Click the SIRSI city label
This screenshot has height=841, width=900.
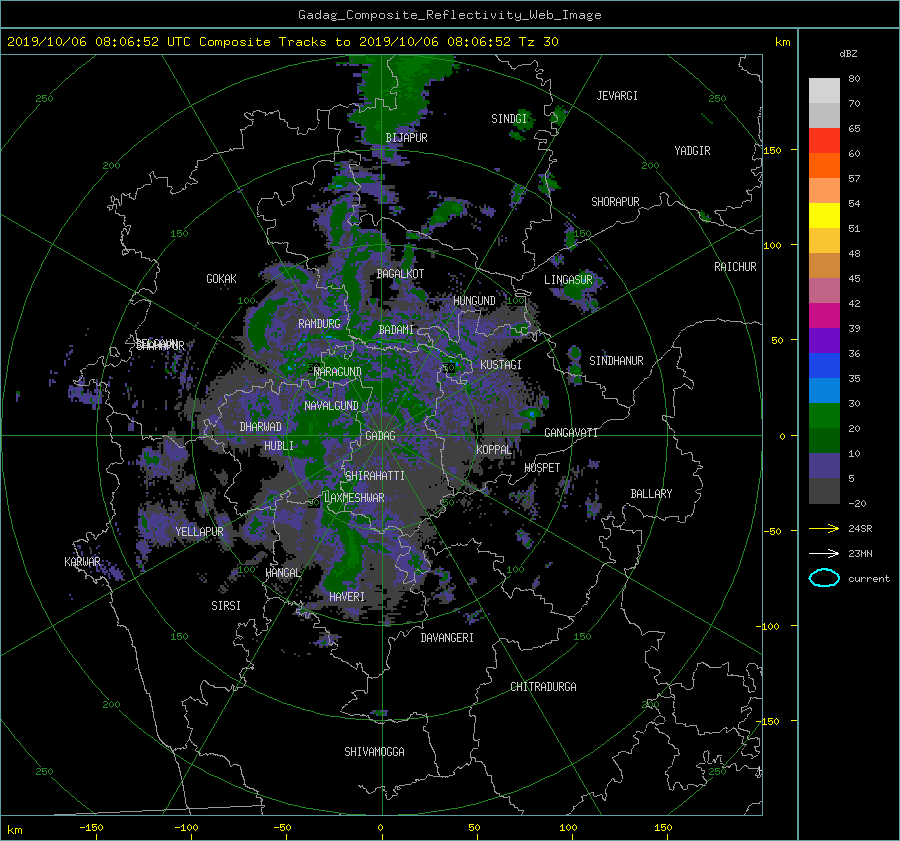click(226, 606)
